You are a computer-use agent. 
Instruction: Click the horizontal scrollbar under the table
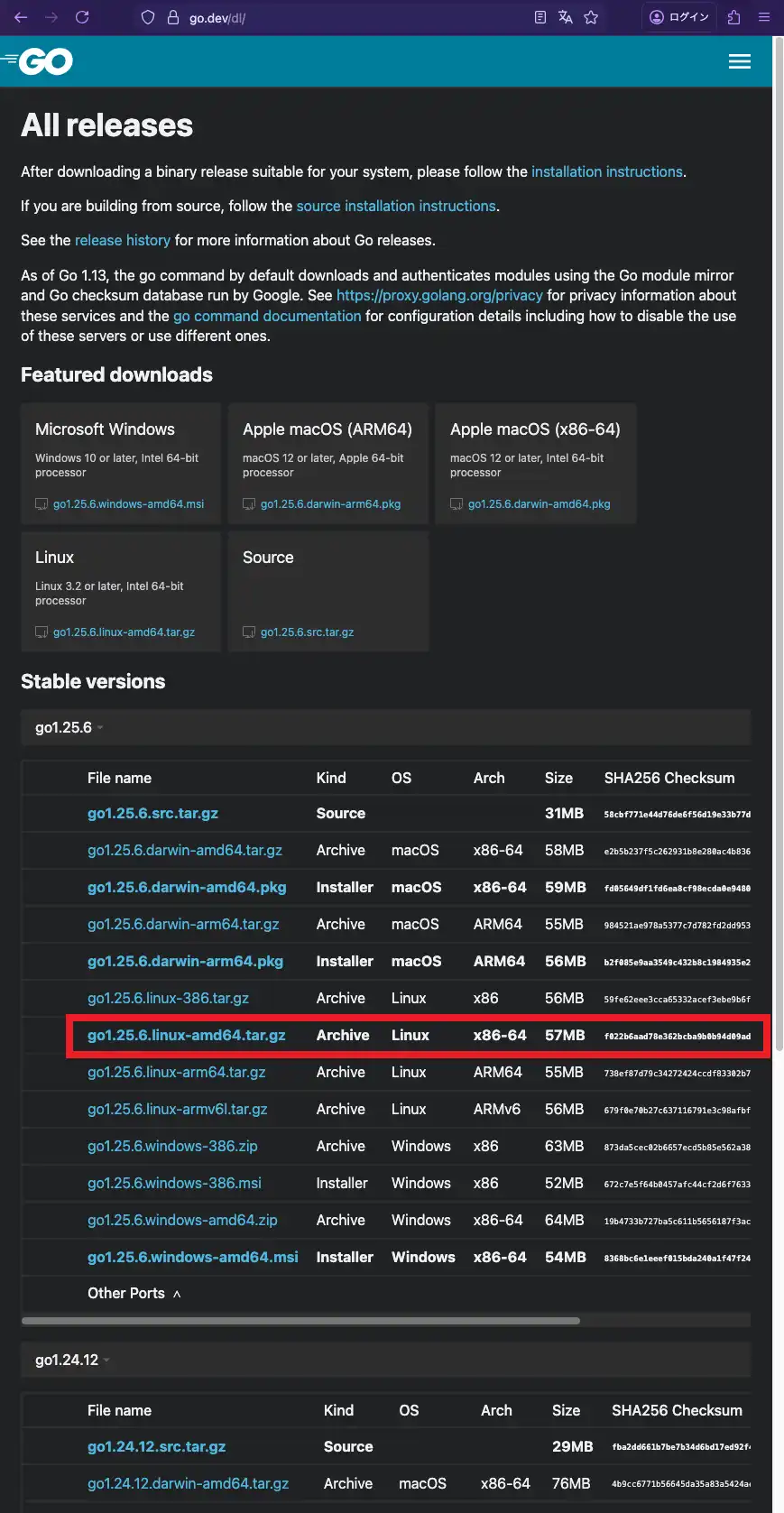click(x=300, y=1321)
